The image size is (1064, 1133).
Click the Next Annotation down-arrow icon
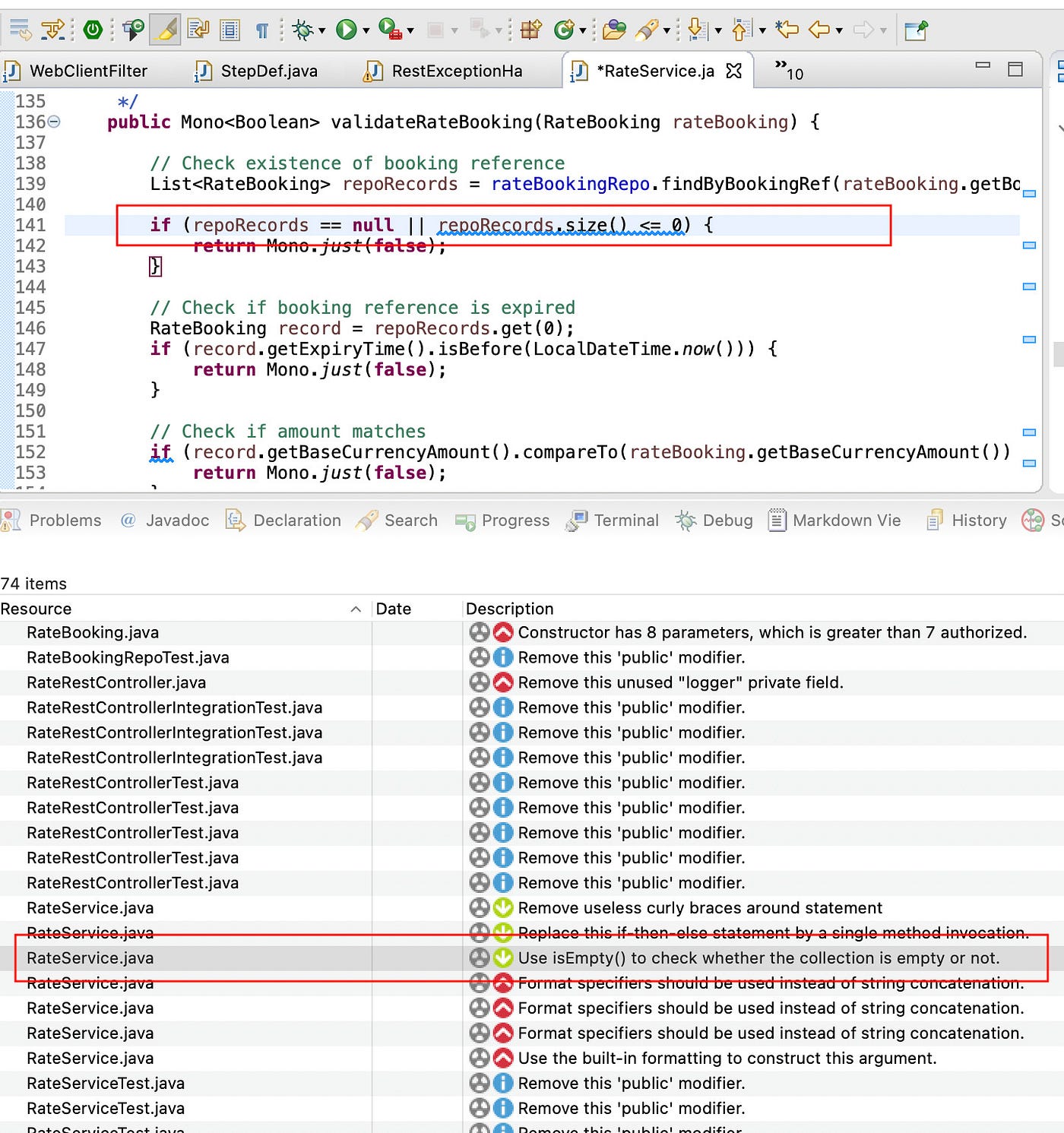[x=695, y=30]
